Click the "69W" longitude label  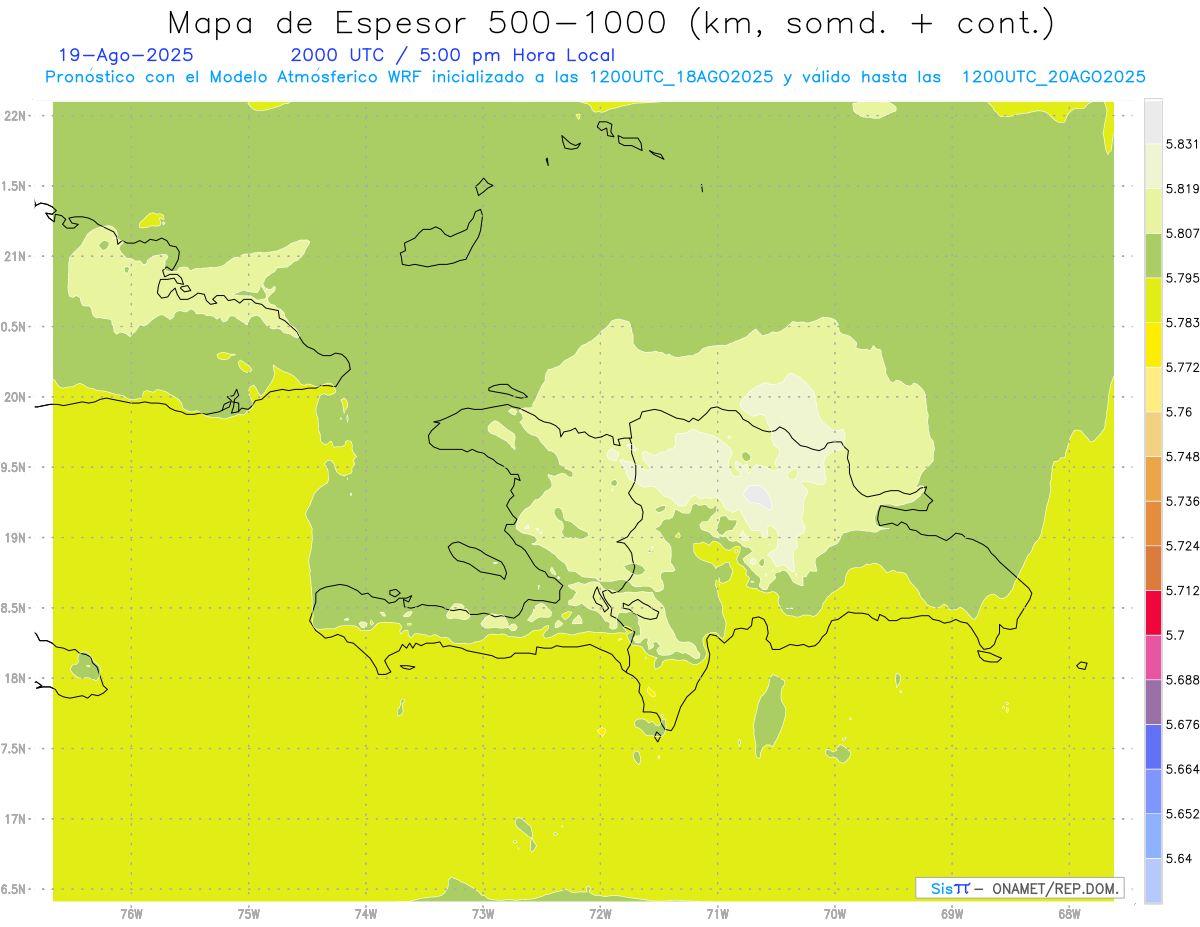tap(952, 913)
